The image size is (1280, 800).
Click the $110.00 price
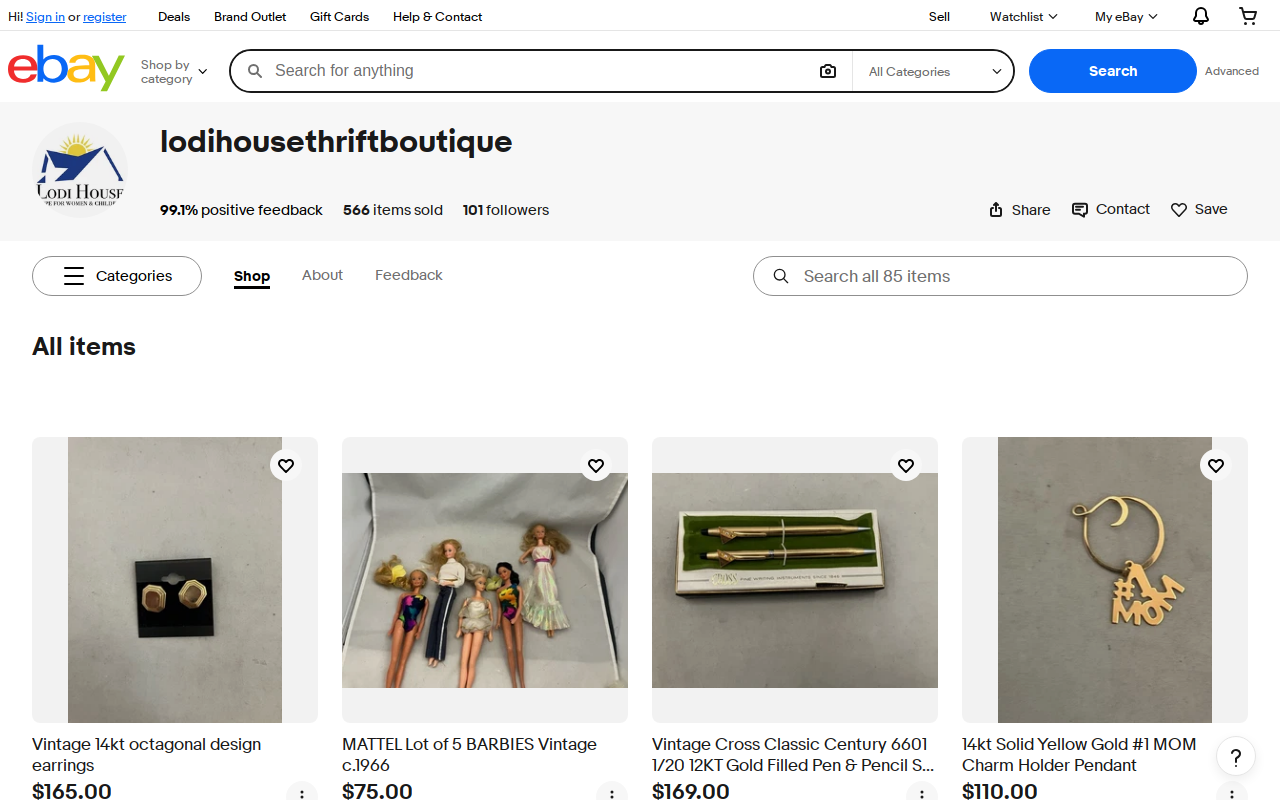click(1000, 790)
